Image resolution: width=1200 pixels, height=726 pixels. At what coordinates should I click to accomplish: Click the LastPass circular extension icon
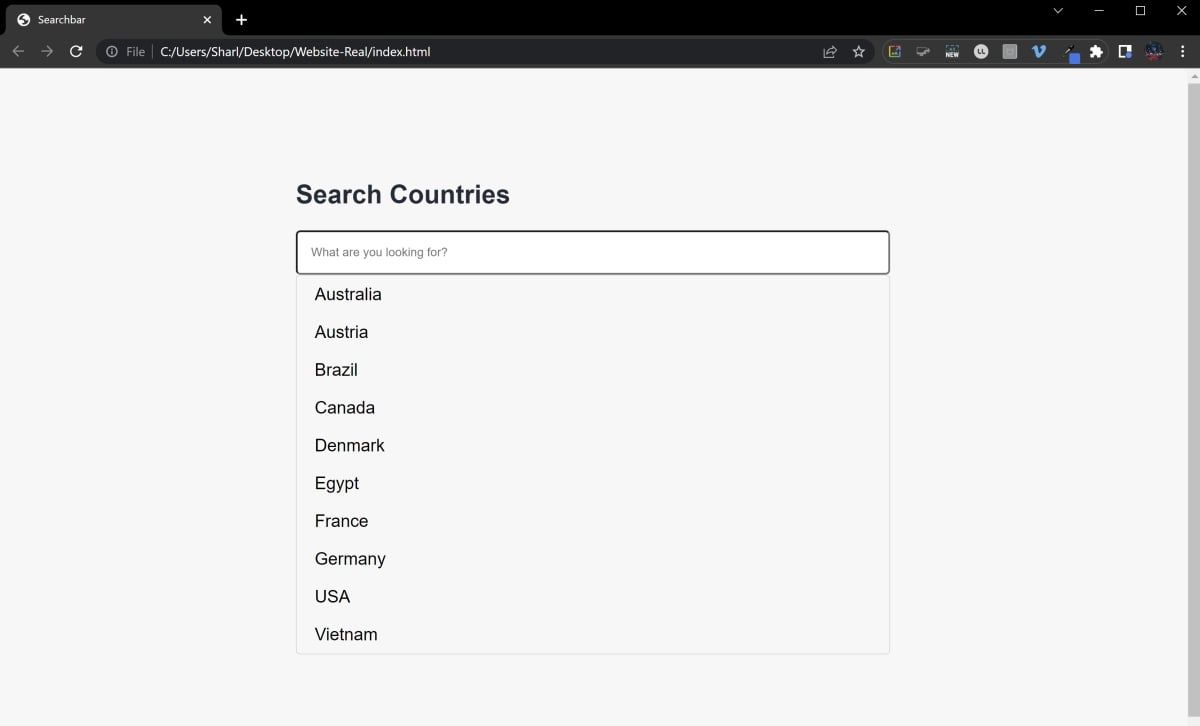[x=981, y=51]
